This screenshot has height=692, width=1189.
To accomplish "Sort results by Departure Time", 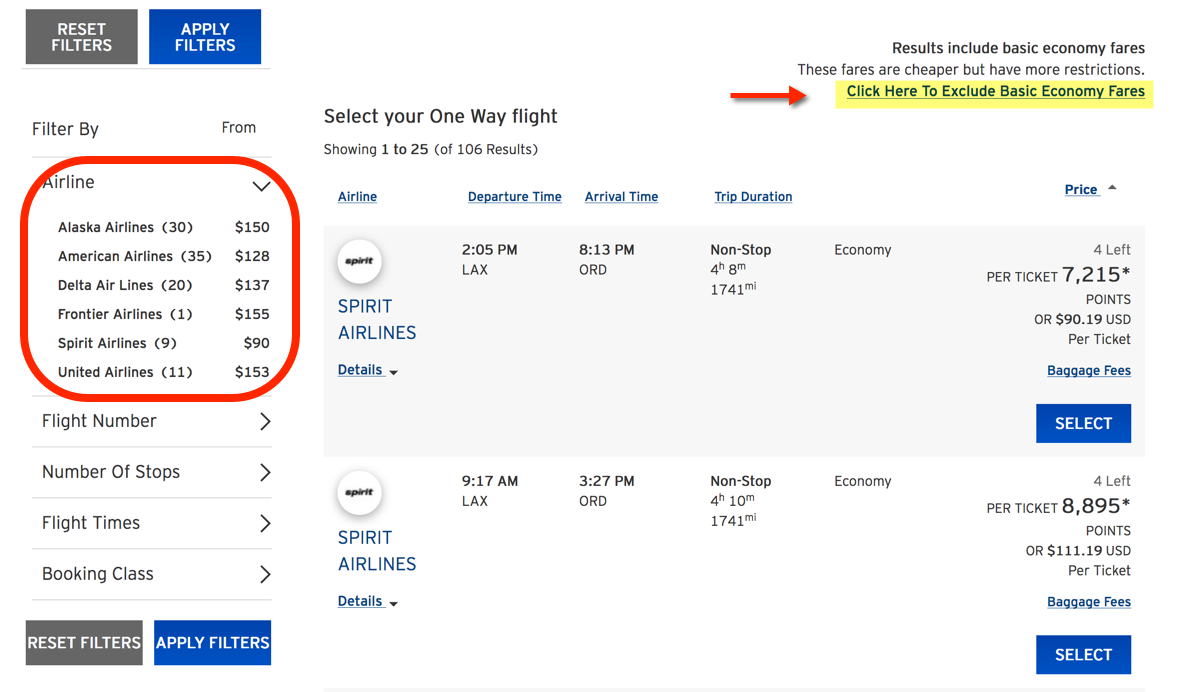I will [515, 196].
